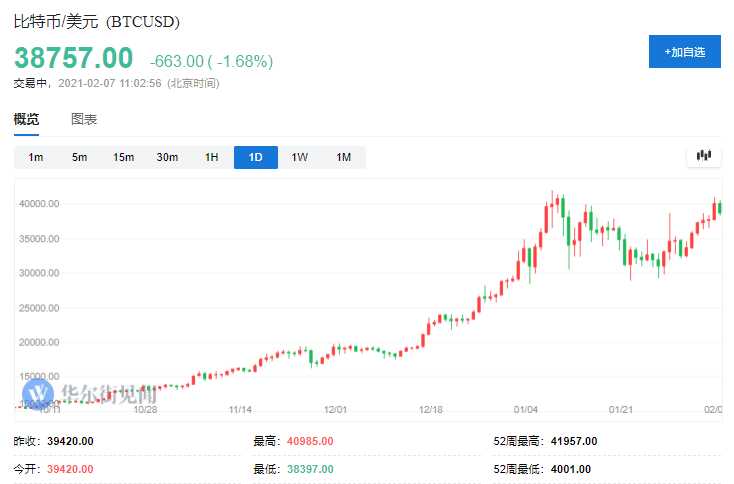Switch to the 概览 overview tab
The height and width of the screenshot is (484, 734).
click(x=27, y=119)
